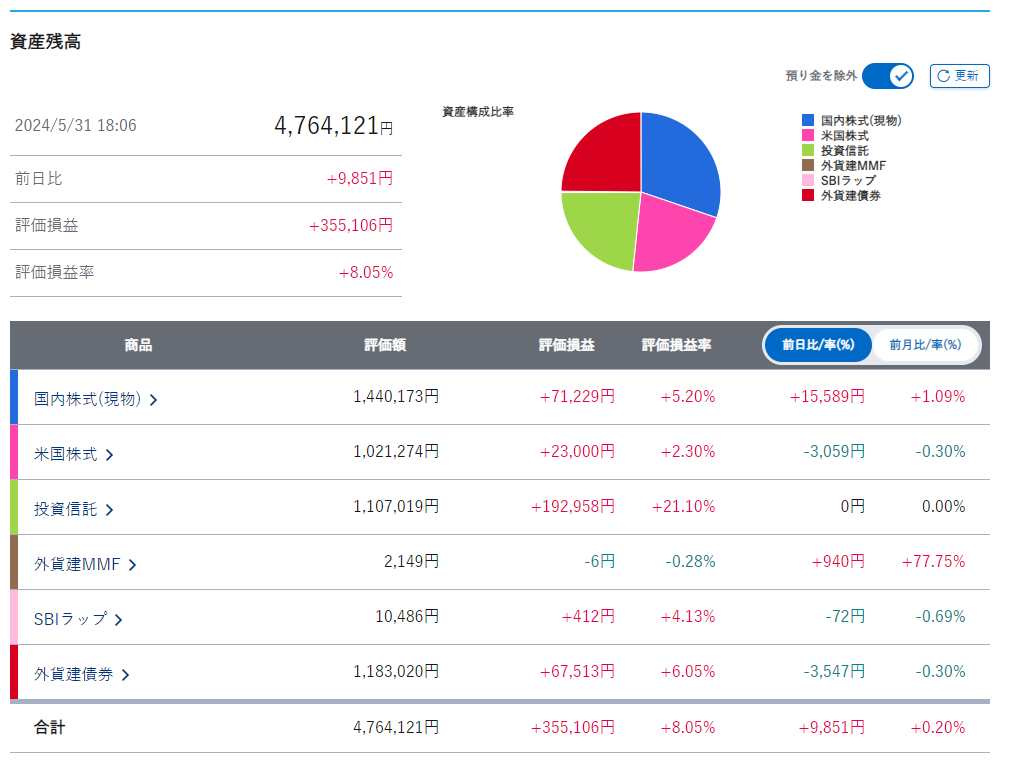
Task: Click the chevron icon beside 外貨建MMF
Action: click(132, 565)
